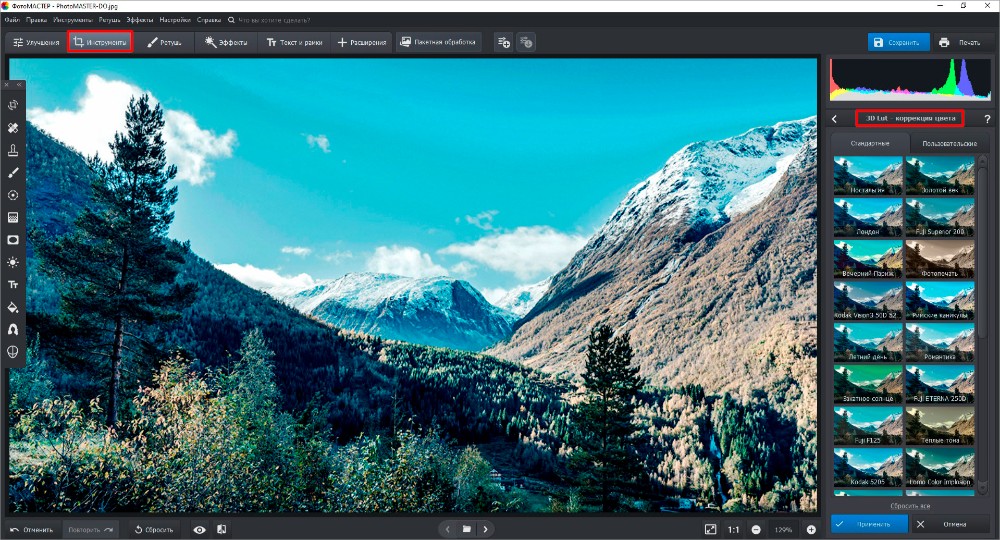
Task: Select the healing bandage tool
Action: (13, 128)
